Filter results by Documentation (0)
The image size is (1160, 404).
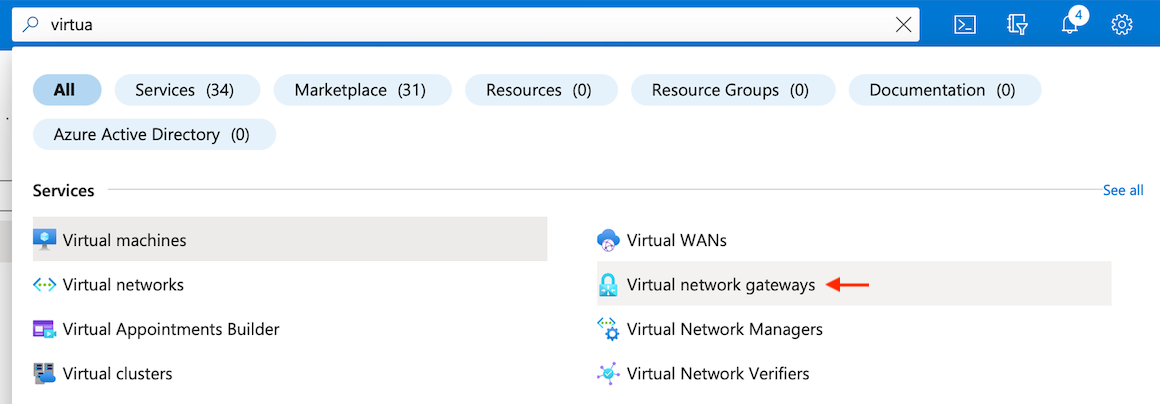(x=945, y=90)
